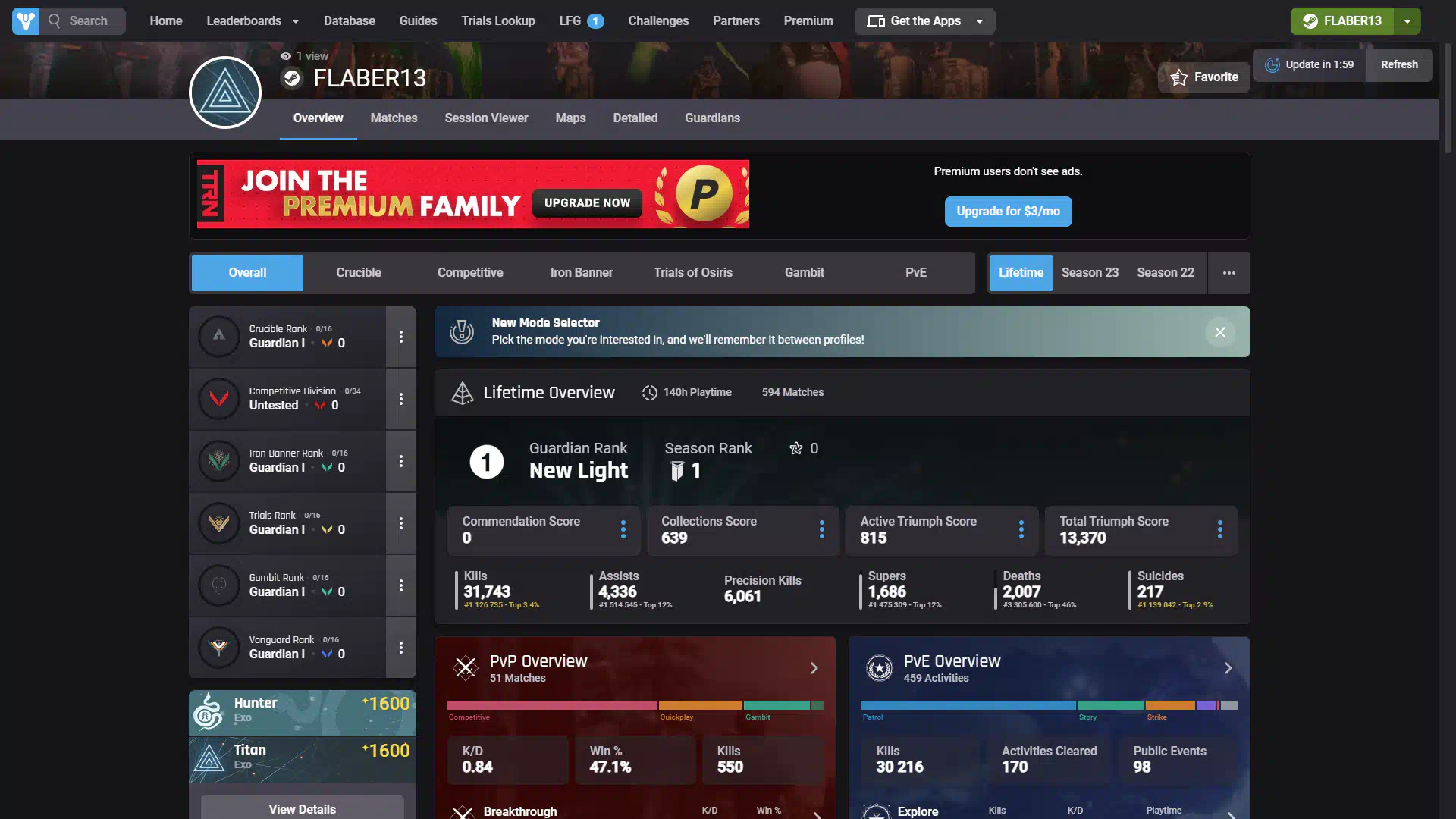Click the Hunter class emblem icon
The width and height of the screenshot is (1456, 819).
coord(208,711)
